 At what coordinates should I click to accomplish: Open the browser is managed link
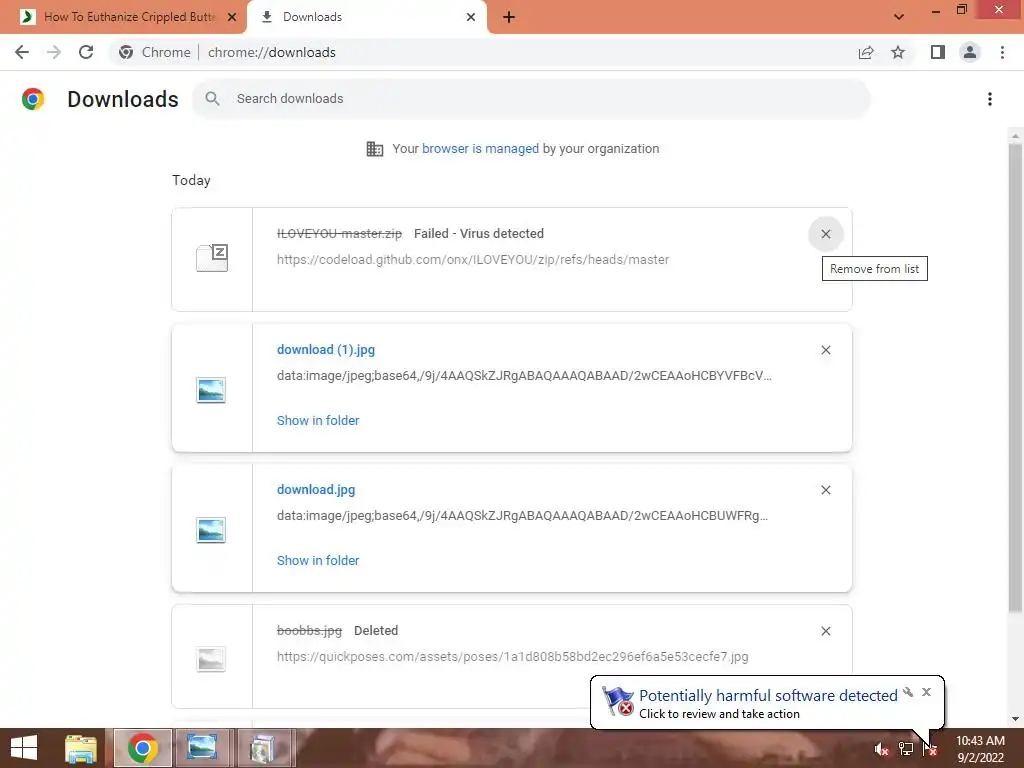(x=480, y=149)
